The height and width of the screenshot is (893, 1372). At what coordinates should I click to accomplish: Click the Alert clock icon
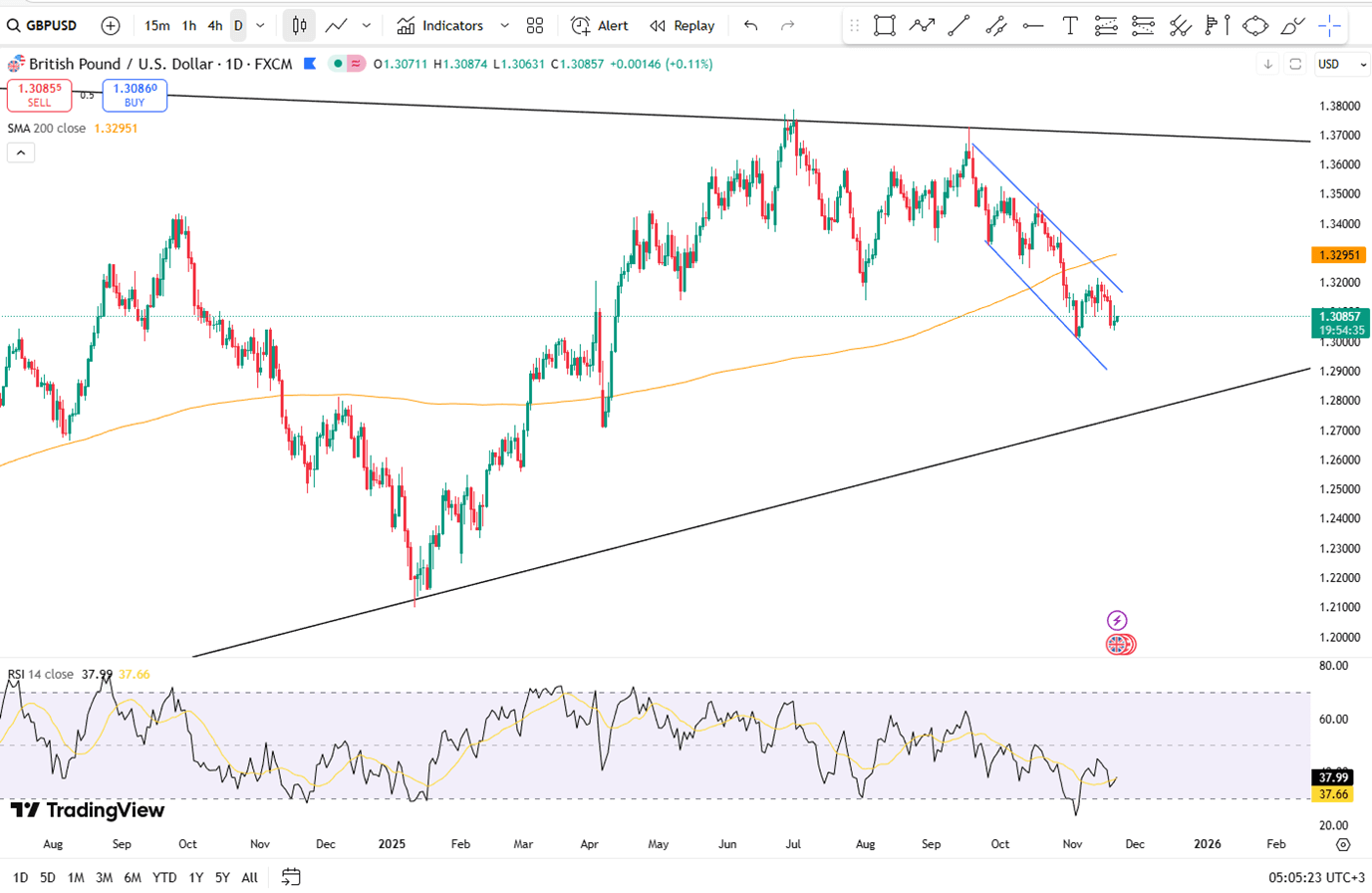tap(580, 26)
